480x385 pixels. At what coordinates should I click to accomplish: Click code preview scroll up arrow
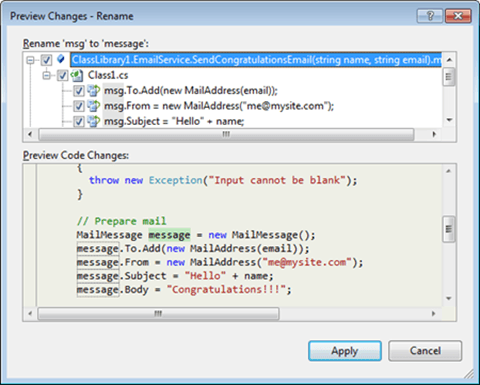[449, 171]
